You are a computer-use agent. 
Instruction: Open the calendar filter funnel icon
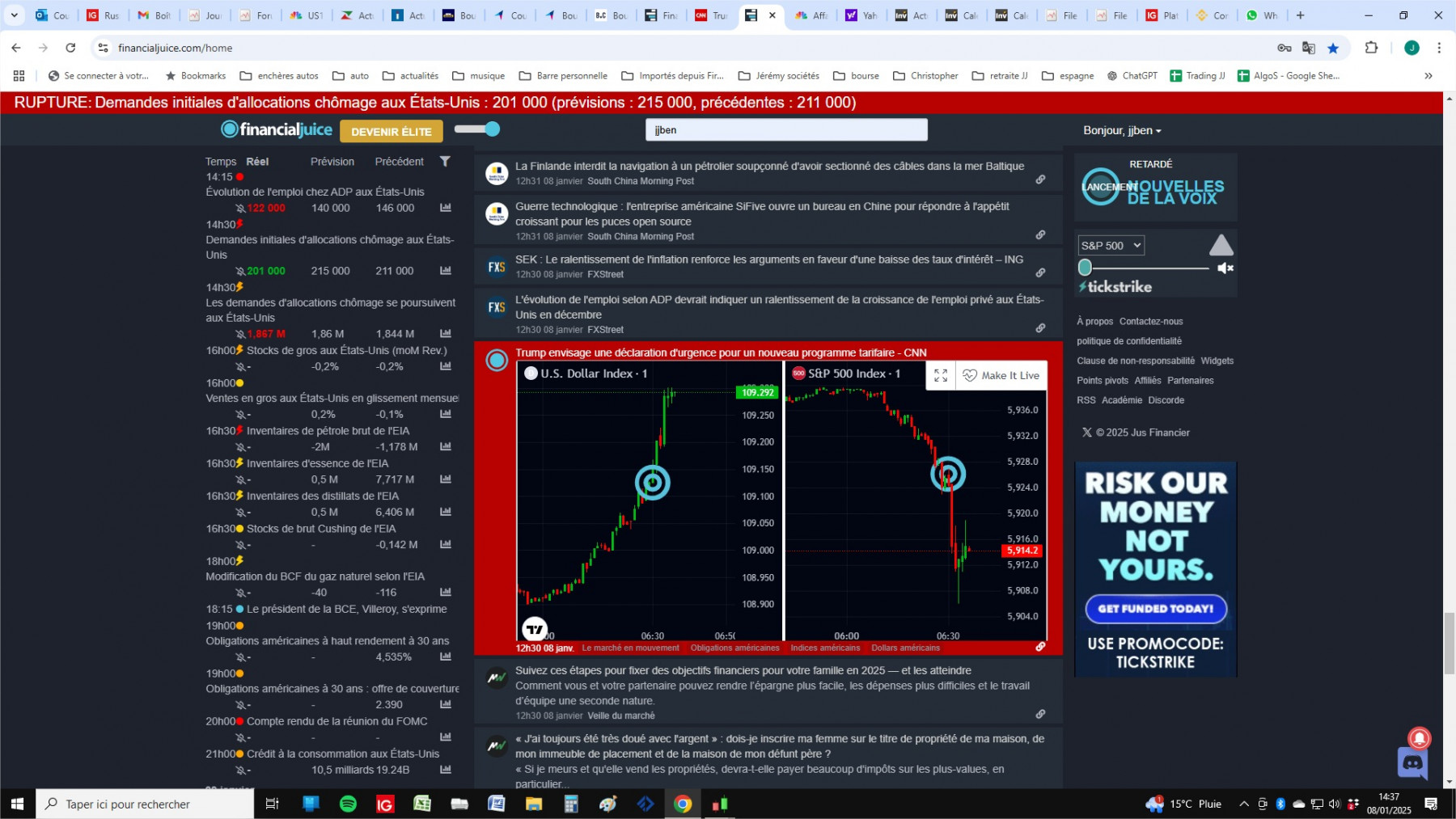coord(445,161)
